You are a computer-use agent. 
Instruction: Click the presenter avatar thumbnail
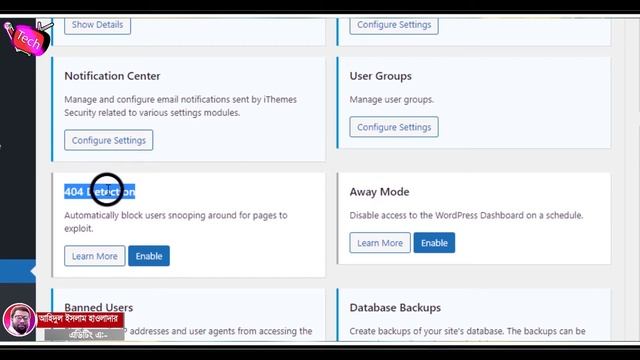point(19,320)
